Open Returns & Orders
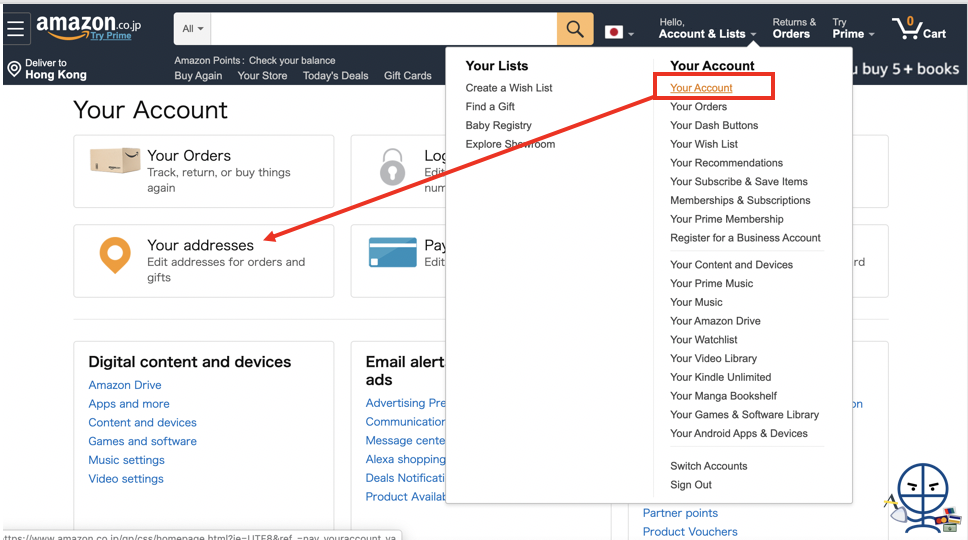The image size is (968, 540). coord(793,29)
